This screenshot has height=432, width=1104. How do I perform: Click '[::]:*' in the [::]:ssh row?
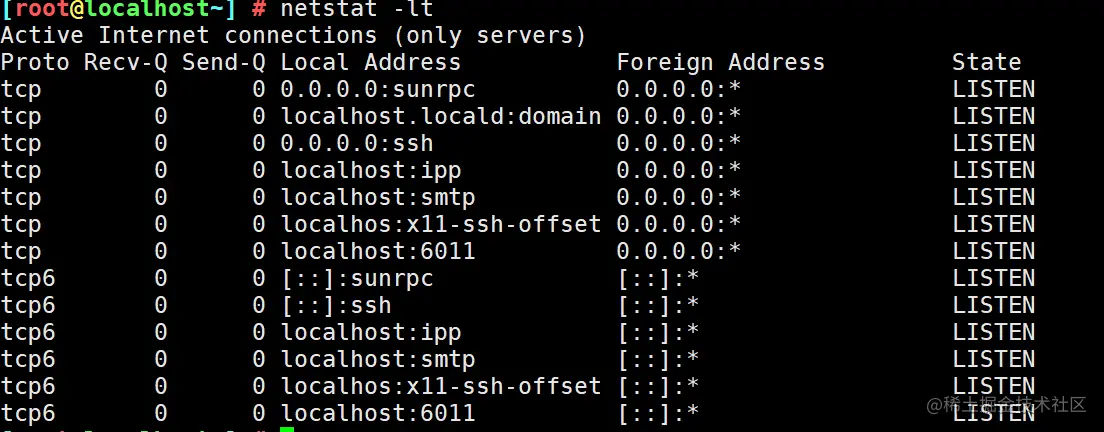658,305
